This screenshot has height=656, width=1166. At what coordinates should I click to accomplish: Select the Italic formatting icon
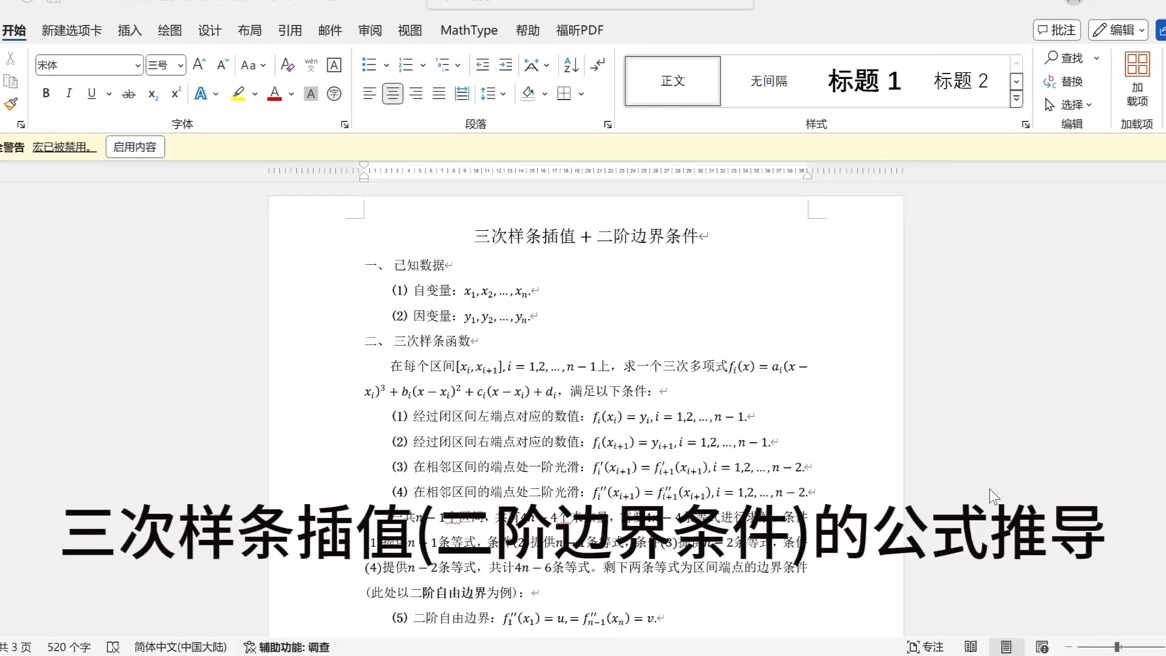click(67, 93)
